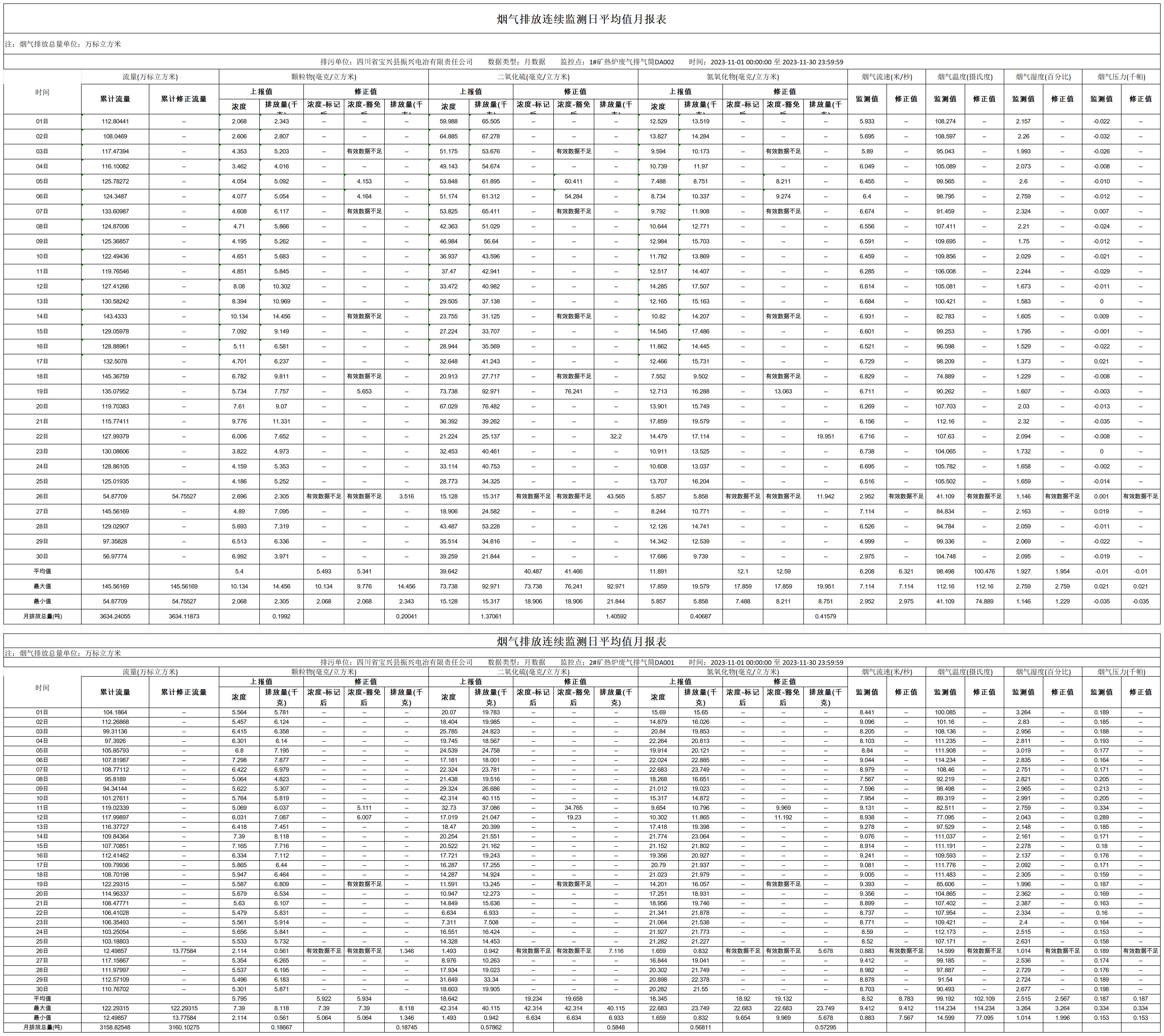Click cumulative flow cell 104.1864

tap(115, 713)
